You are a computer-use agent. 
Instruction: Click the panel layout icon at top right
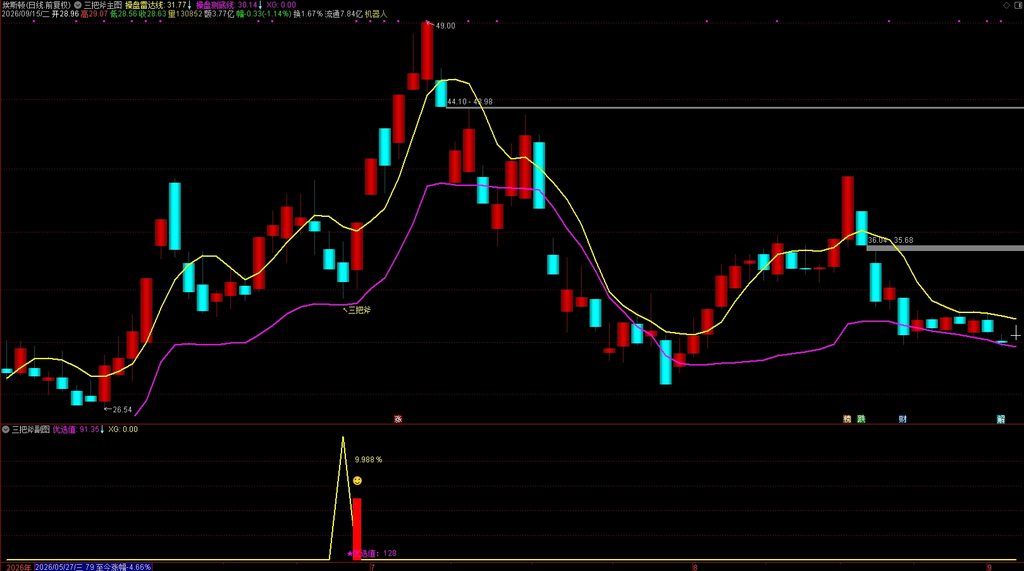click(1019, 5)
